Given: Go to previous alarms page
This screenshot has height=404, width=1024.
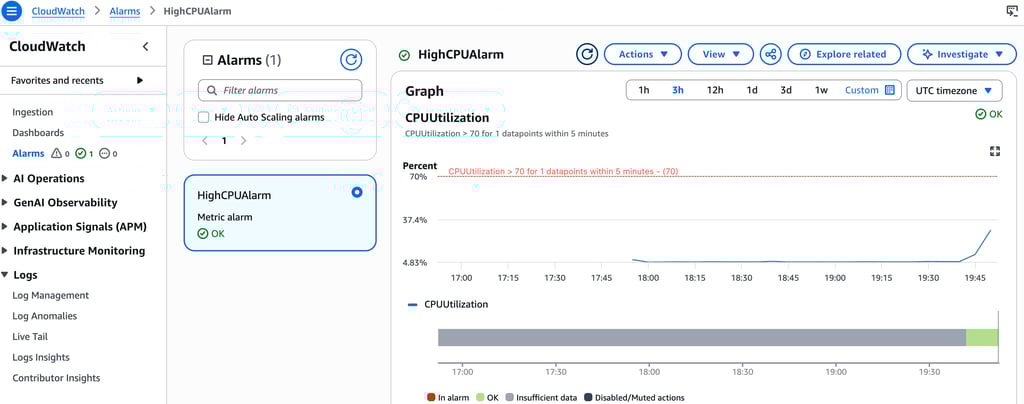Looking at the screenshot, I should [x=205, y=140].
